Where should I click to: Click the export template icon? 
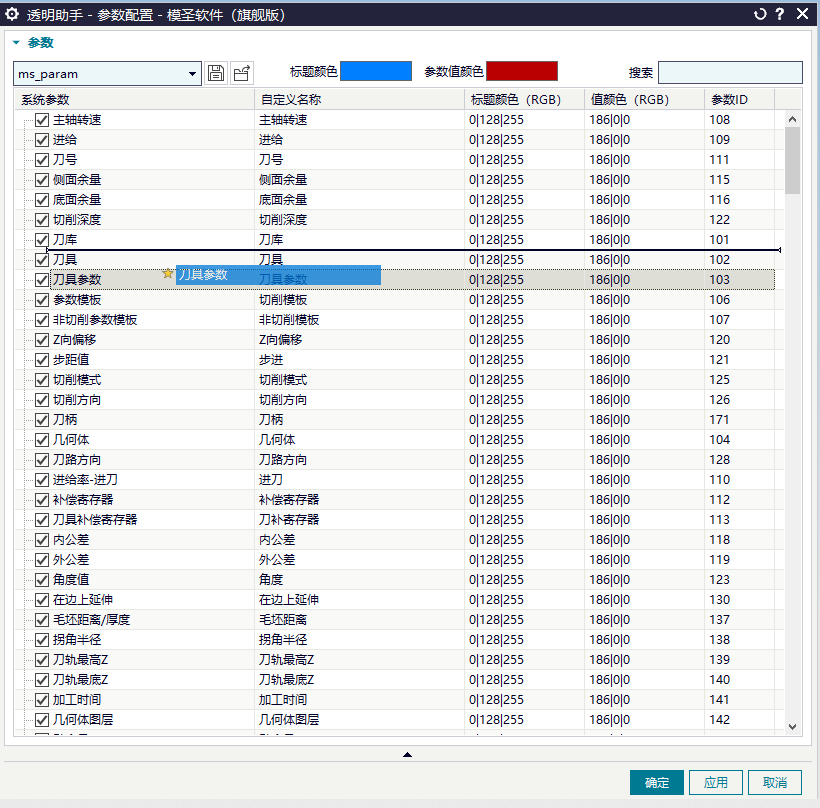click(242, 73)
